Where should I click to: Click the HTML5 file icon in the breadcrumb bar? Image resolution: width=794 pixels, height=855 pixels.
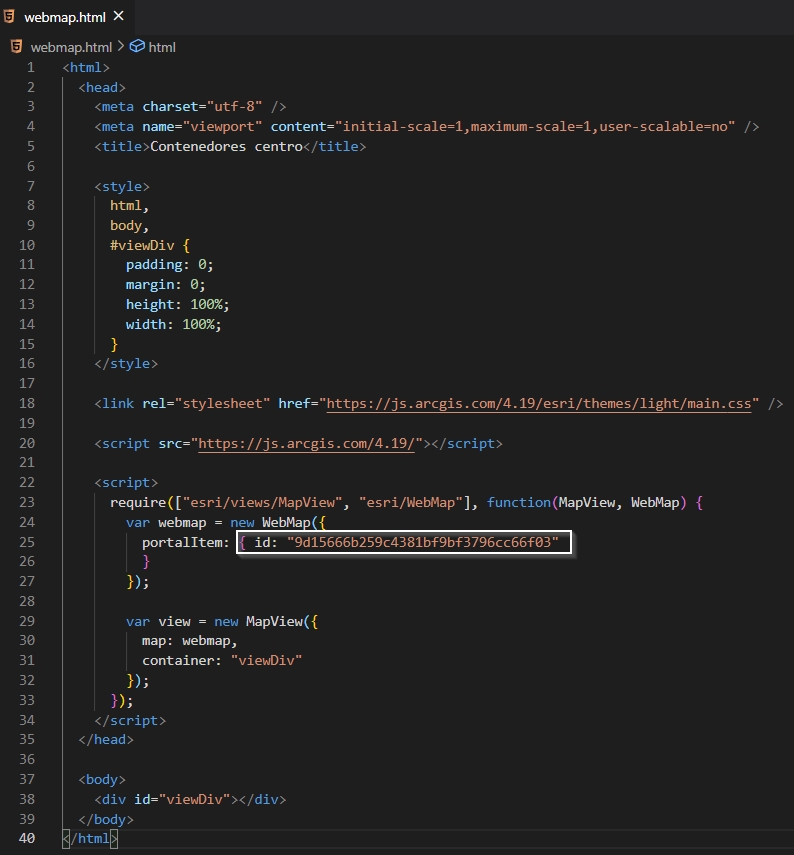[x=16, y=47]
